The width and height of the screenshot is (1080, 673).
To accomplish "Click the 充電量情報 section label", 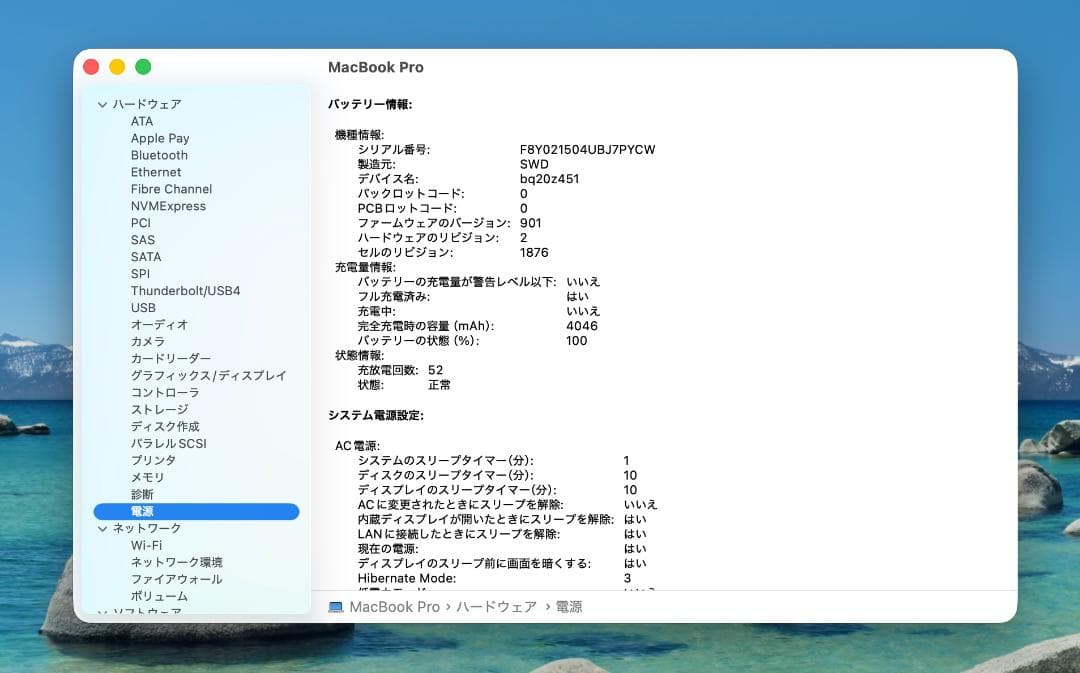I will pyautogui.click(x=365, y=267).
